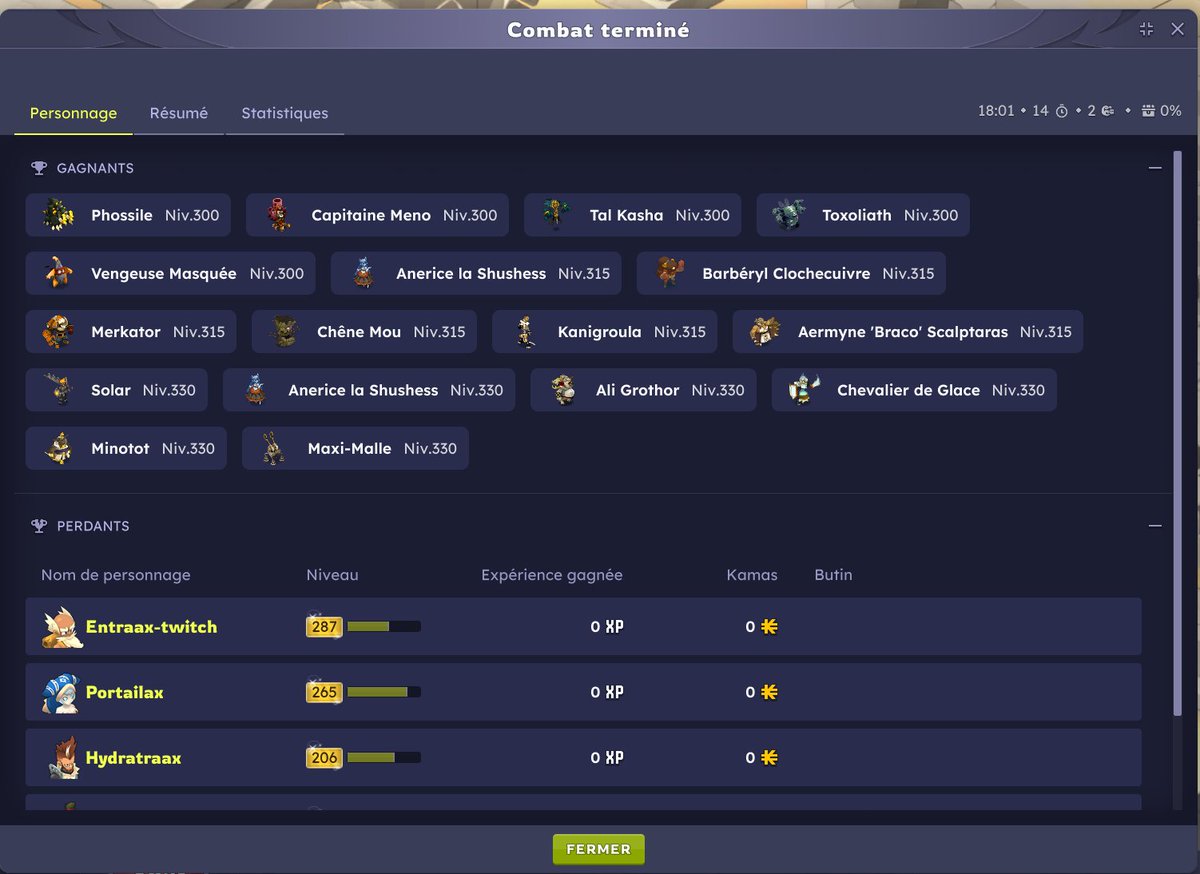Image resolution: width=1200 pixels, height=874 pixels.
Task: Click Aermyne 'Braco' Scalptaras icon
Action: (x=766, y=331)
